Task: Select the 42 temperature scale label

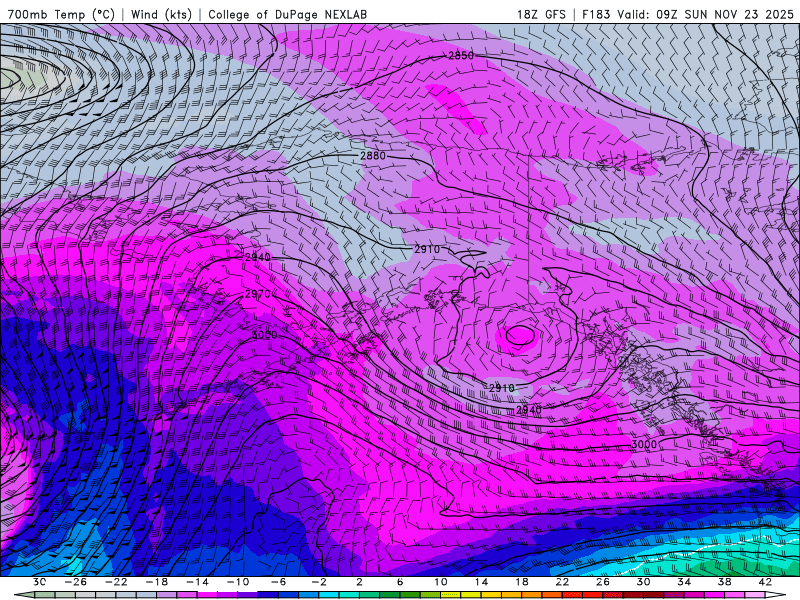Action: (765, 582)
